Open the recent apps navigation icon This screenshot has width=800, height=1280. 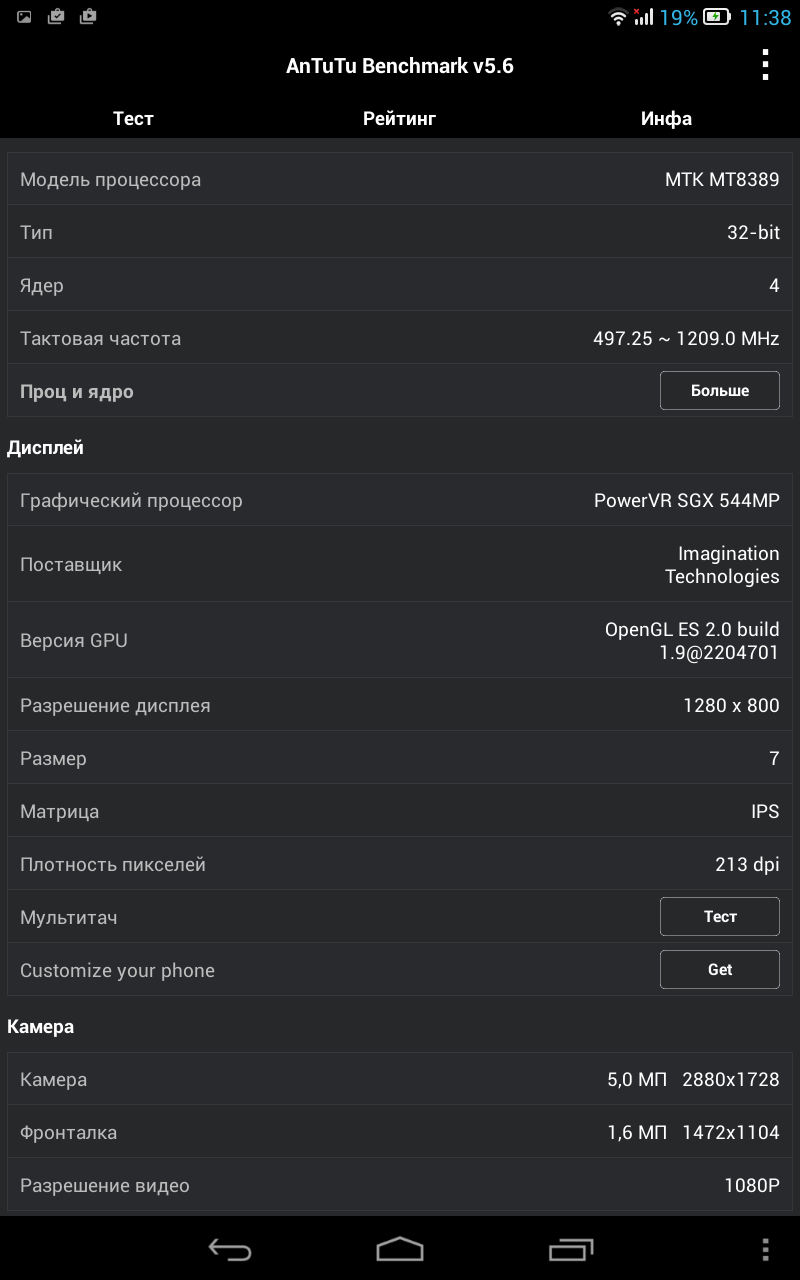pos(571,1249)
